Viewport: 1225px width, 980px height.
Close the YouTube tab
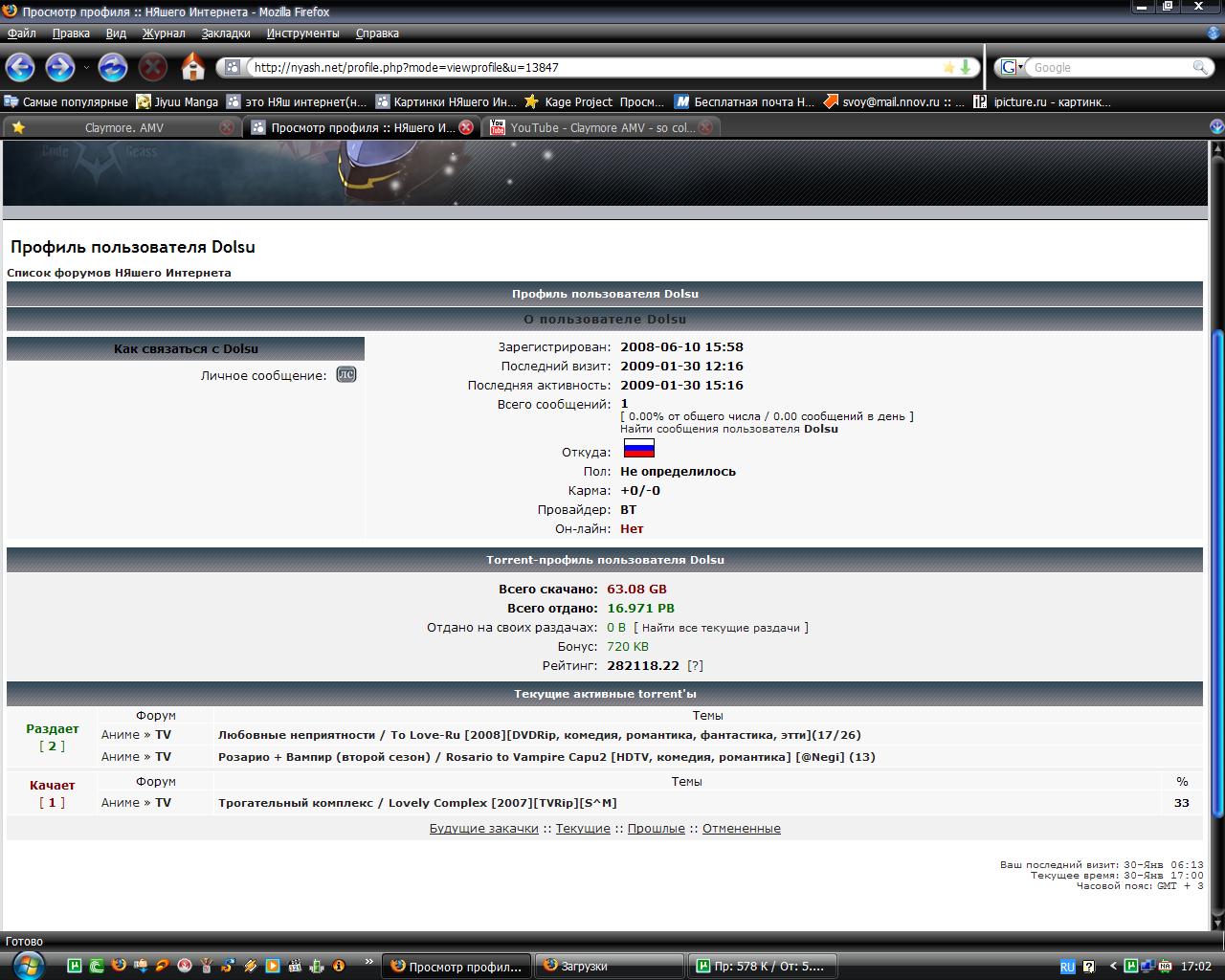(706, 127)
